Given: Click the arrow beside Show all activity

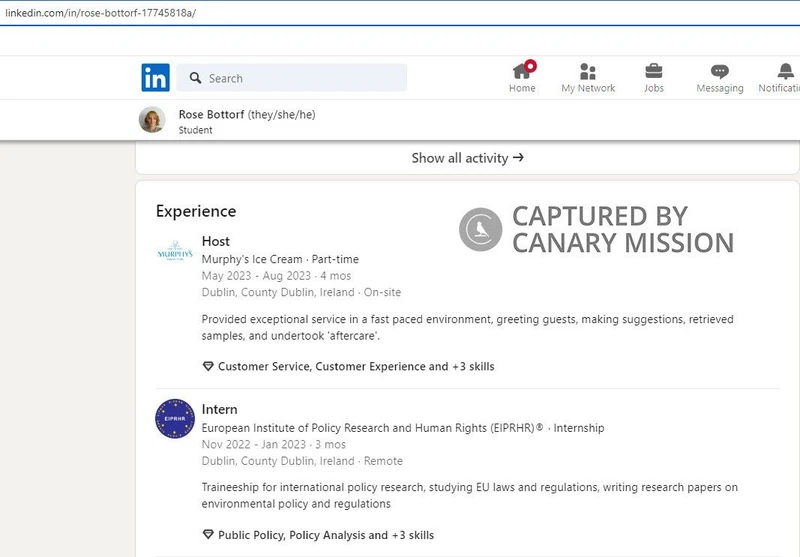Looking at the screenshot, I should point(518,158).
